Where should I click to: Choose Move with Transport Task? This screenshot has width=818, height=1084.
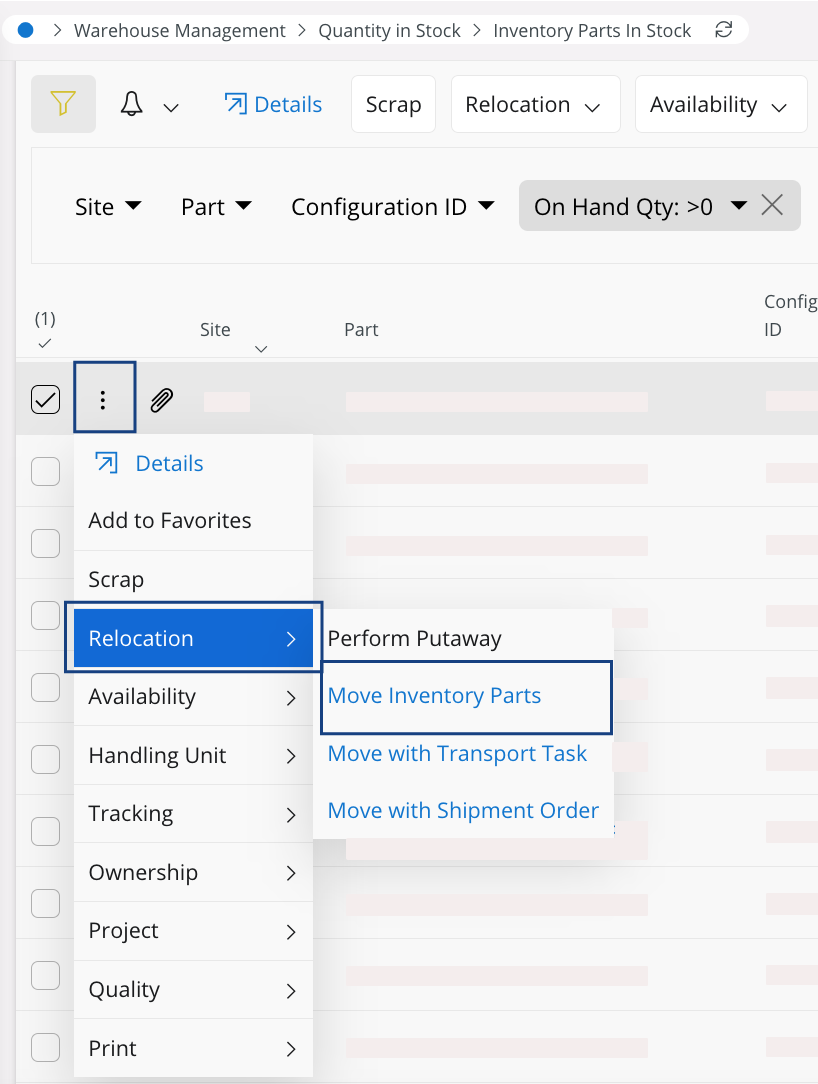click(x=457, y=754)
